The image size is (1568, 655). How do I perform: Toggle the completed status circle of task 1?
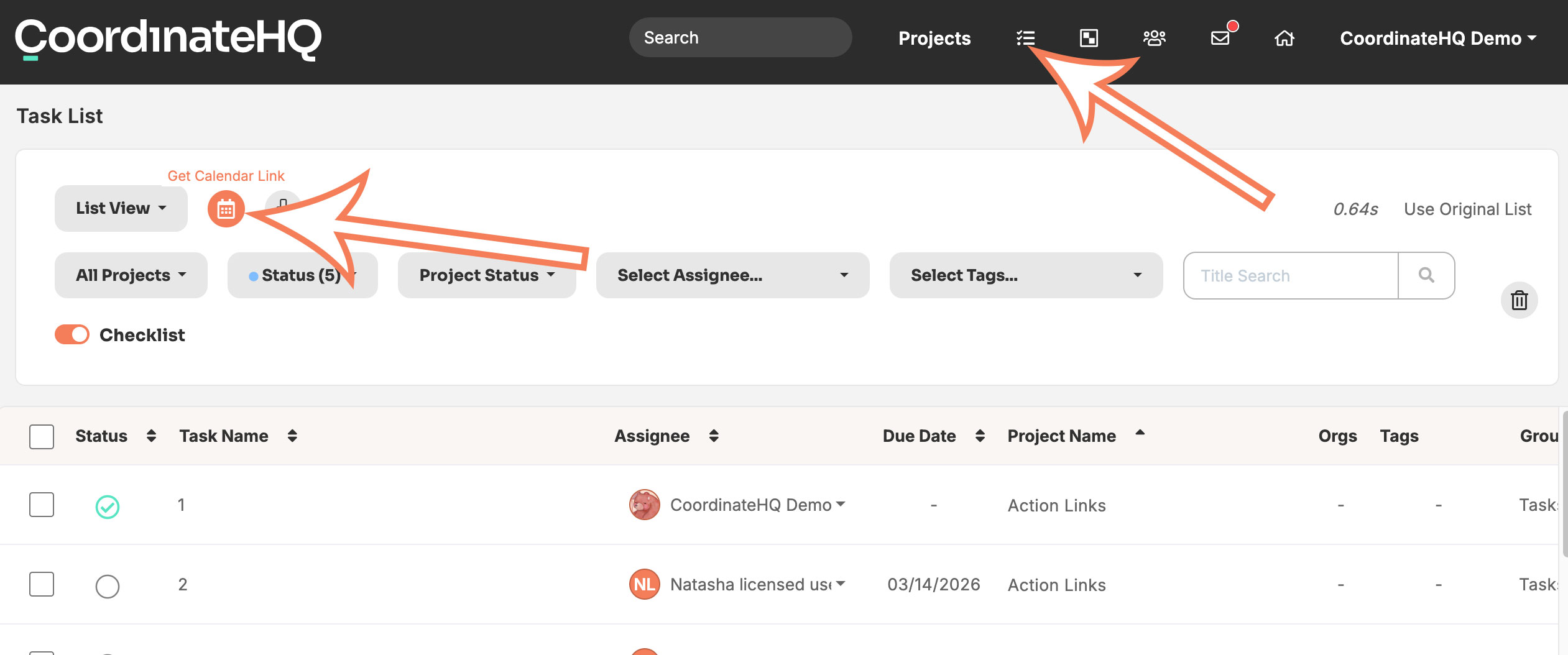tap(108, 506)
